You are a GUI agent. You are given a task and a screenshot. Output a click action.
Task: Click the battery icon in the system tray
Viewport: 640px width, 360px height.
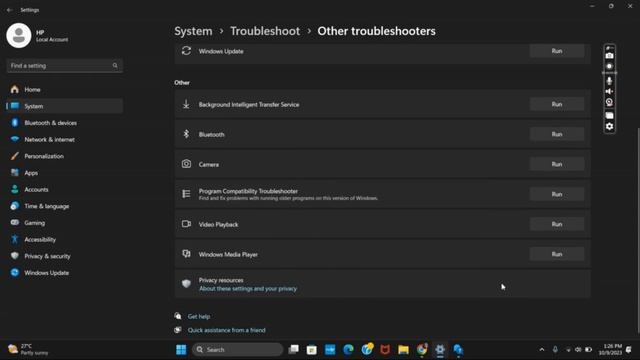[x=589, y=349]
